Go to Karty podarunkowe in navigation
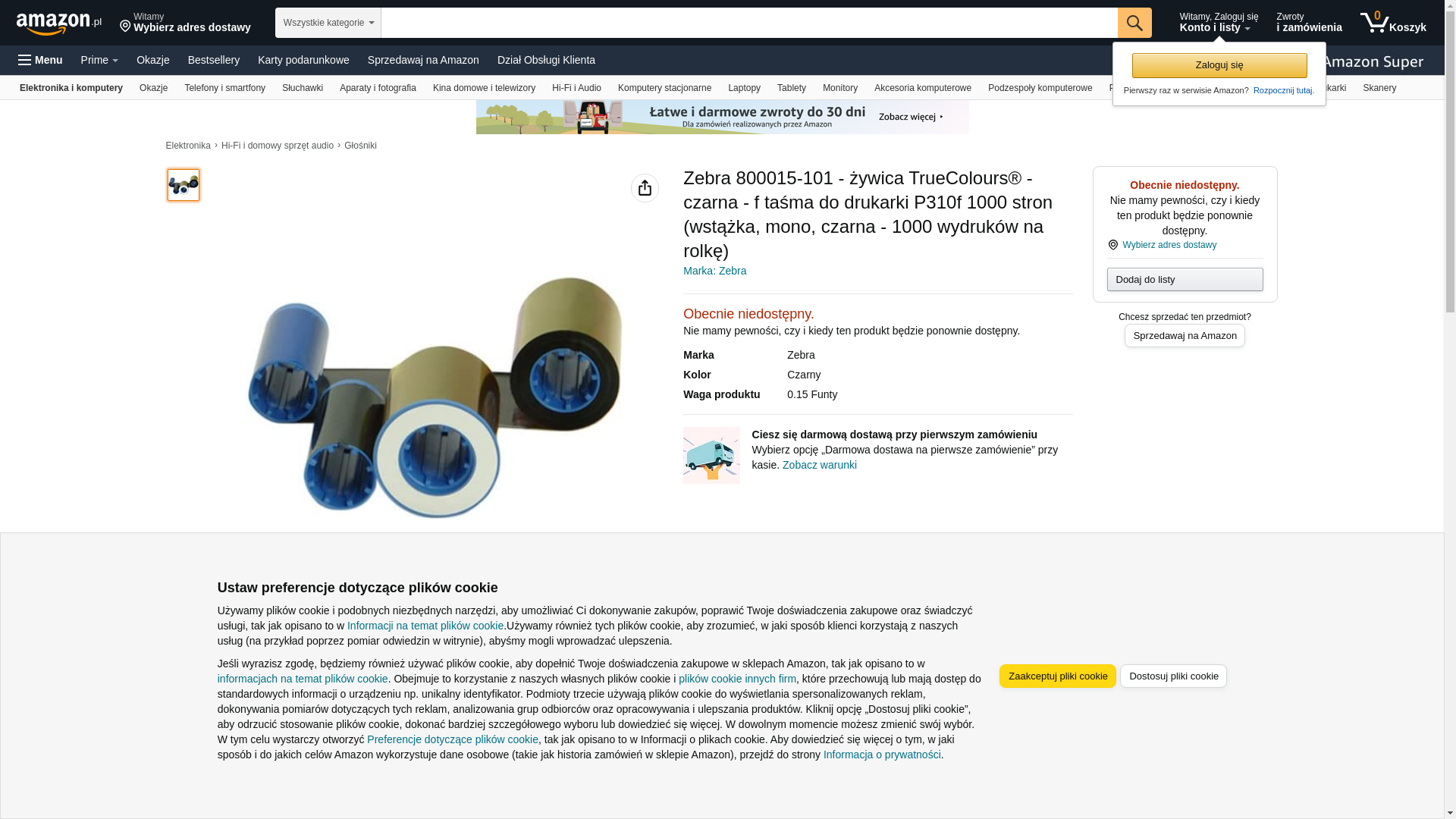 click(x=303, y=60)
